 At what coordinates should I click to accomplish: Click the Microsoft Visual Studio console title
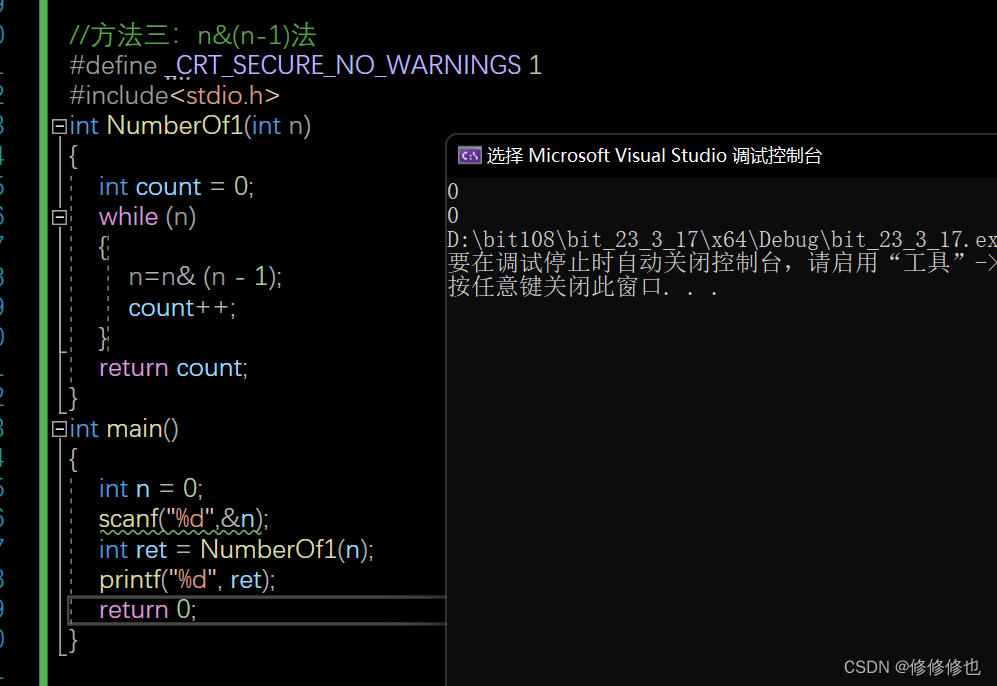point(654,156)
